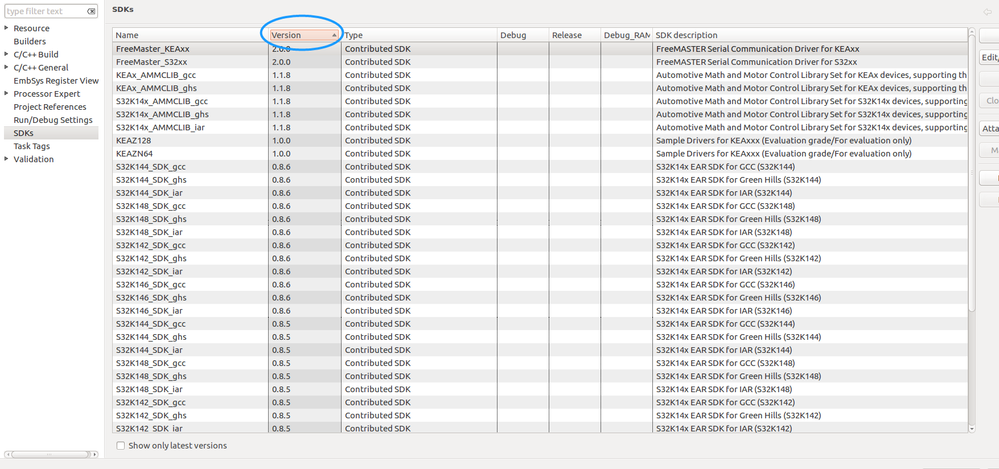Select the SDKs tree entry
Image resolution: width=999 pixels, height=469 pixels.
click(24, 133)
